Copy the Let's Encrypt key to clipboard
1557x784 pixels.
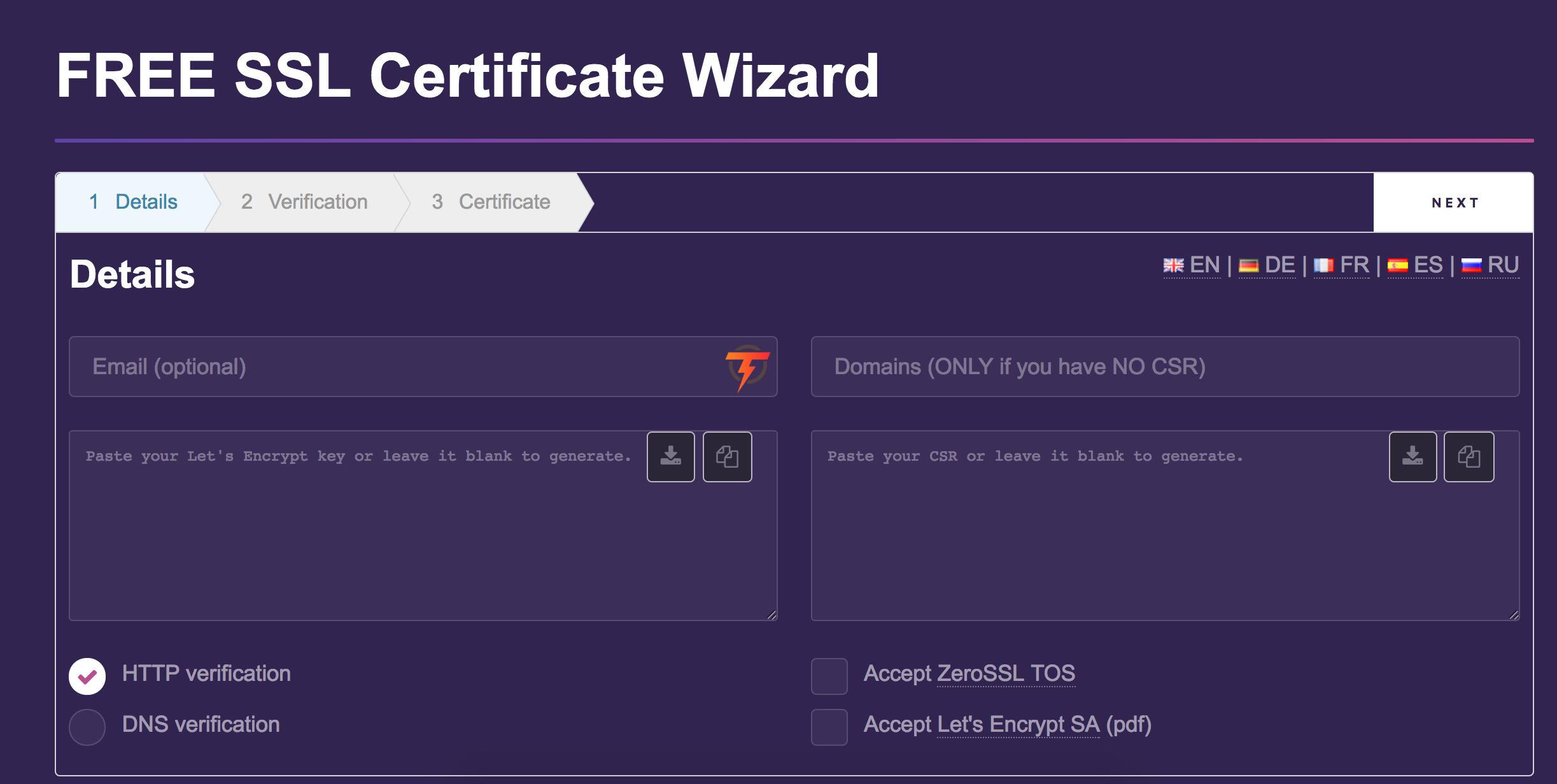(x=727, y=456)
